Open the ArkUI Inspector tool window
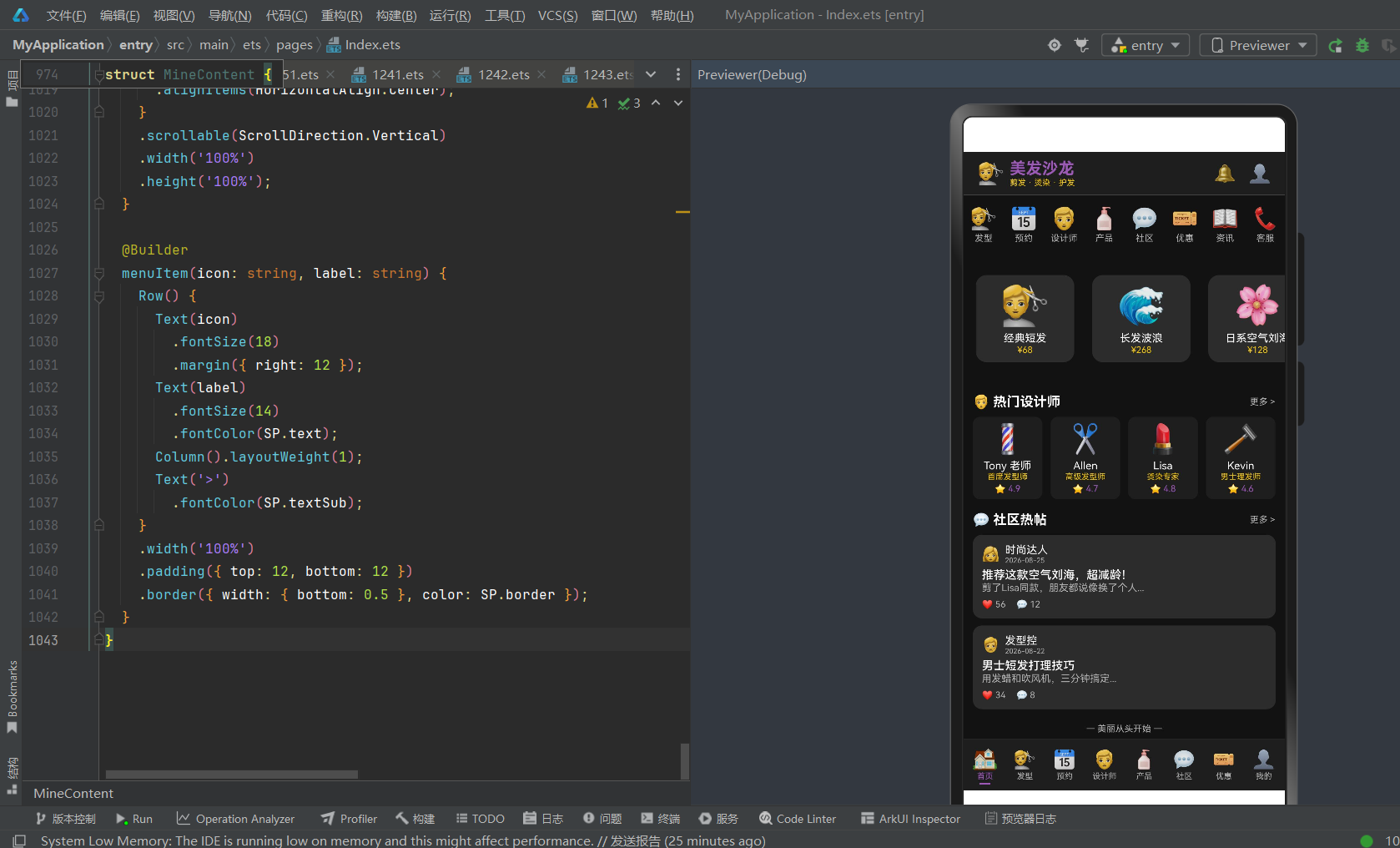 [910, 819]
